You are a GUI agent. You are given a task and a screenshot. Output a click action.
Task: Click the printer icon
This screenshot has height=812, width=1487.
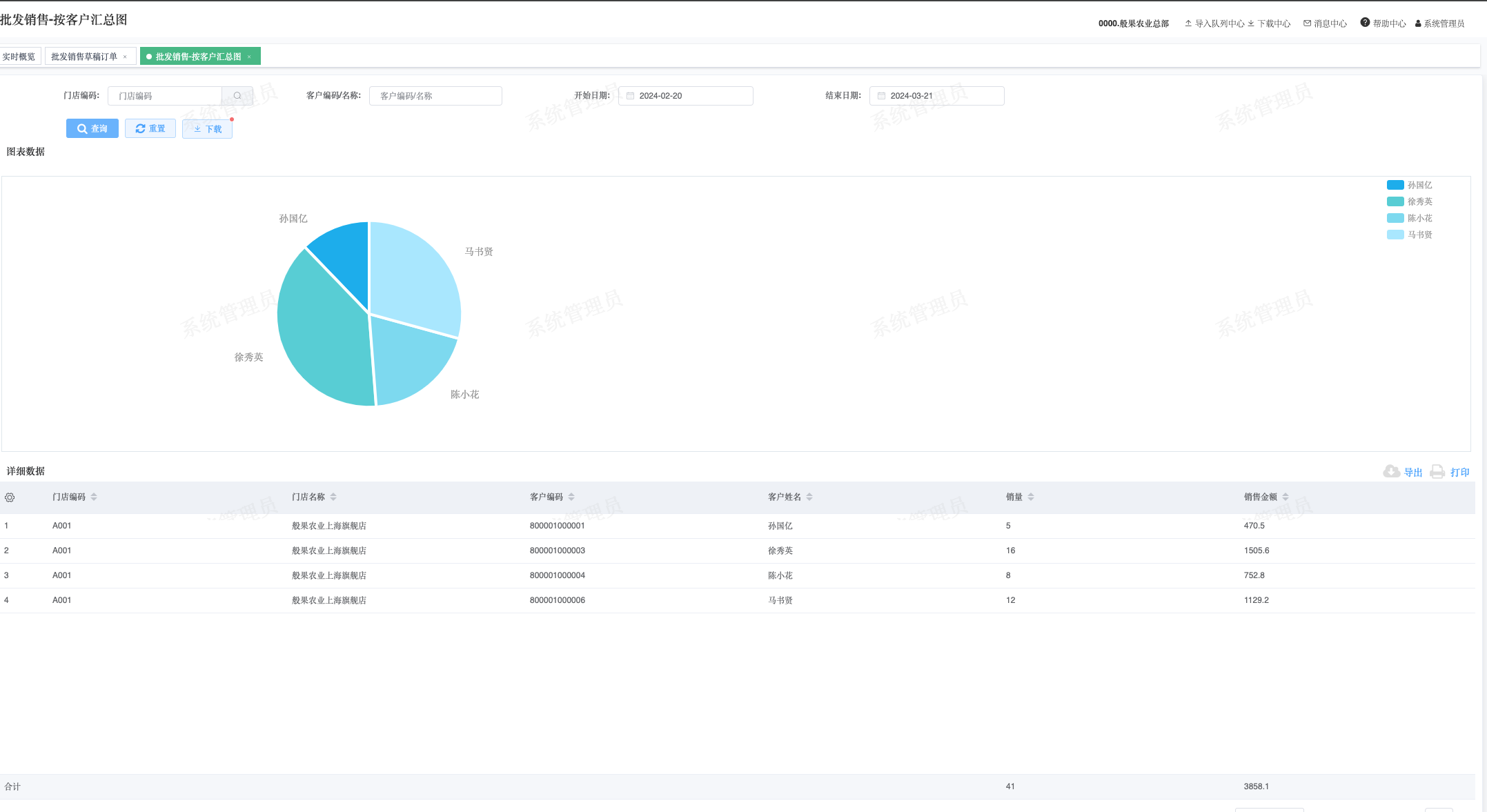[1437, 472]
